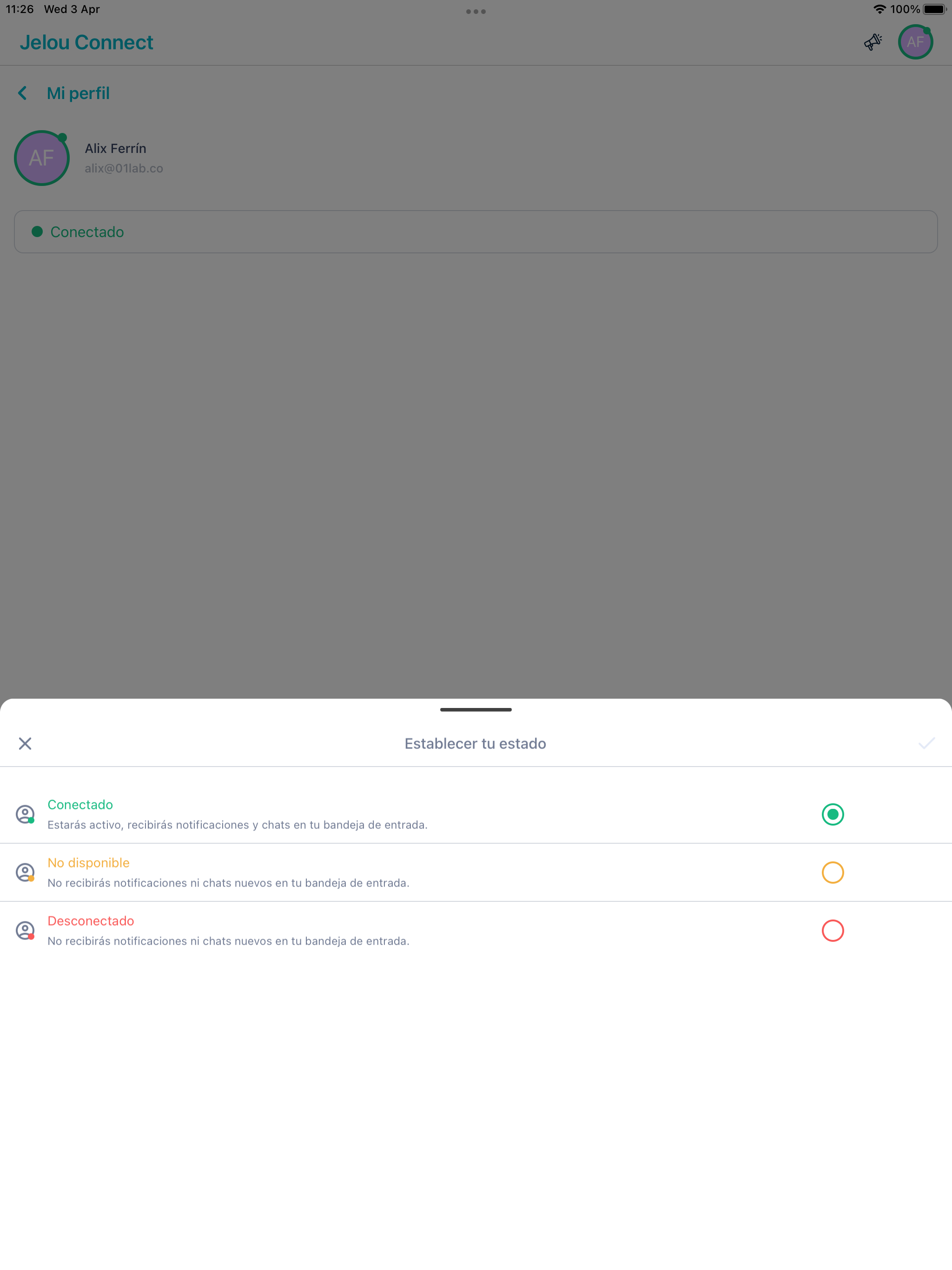Tap the description under No disponible
952x1270 pixels.
click(228, 882)
